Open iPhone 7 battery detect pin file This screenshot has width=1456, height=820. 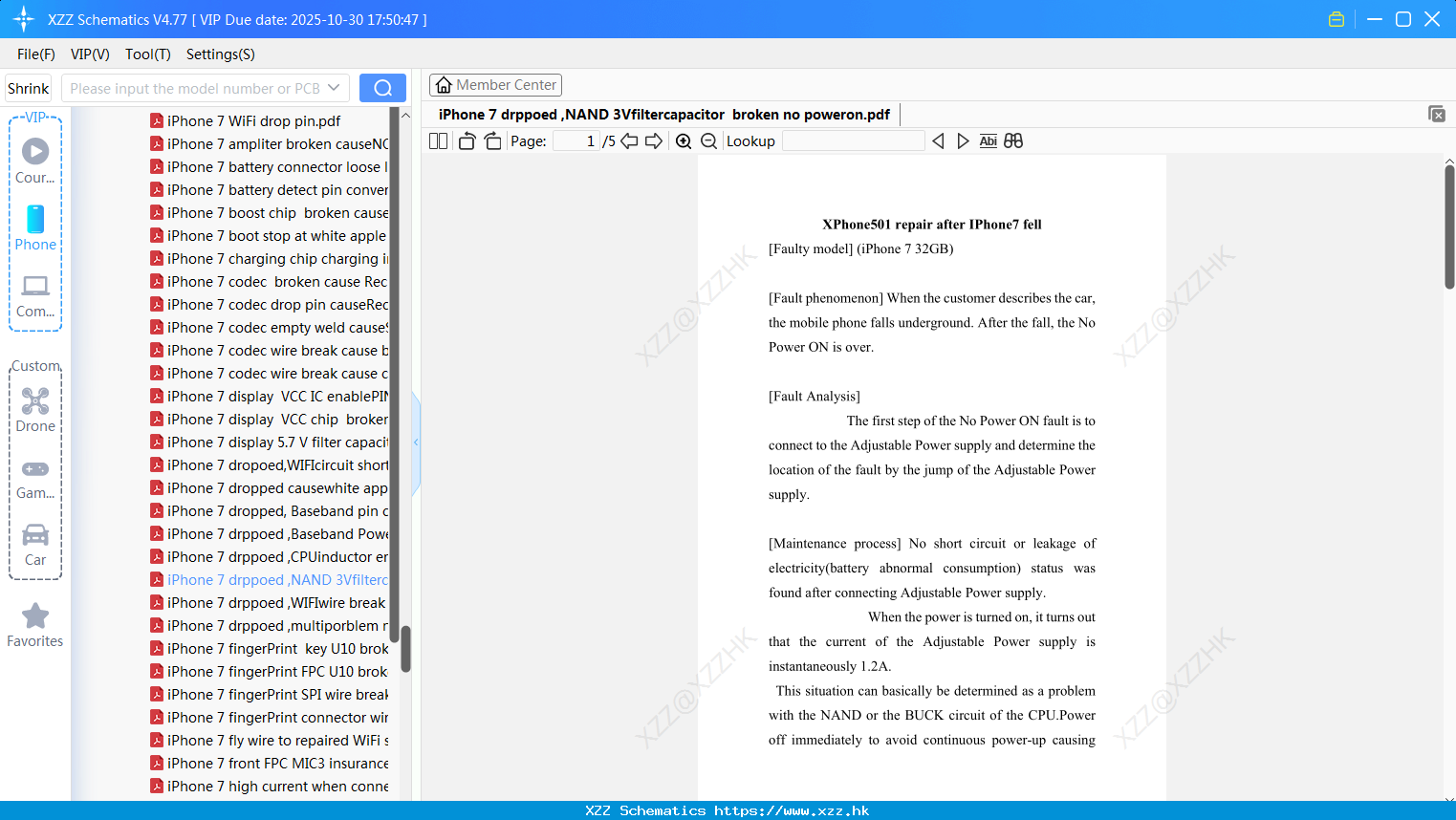point(269,190)
